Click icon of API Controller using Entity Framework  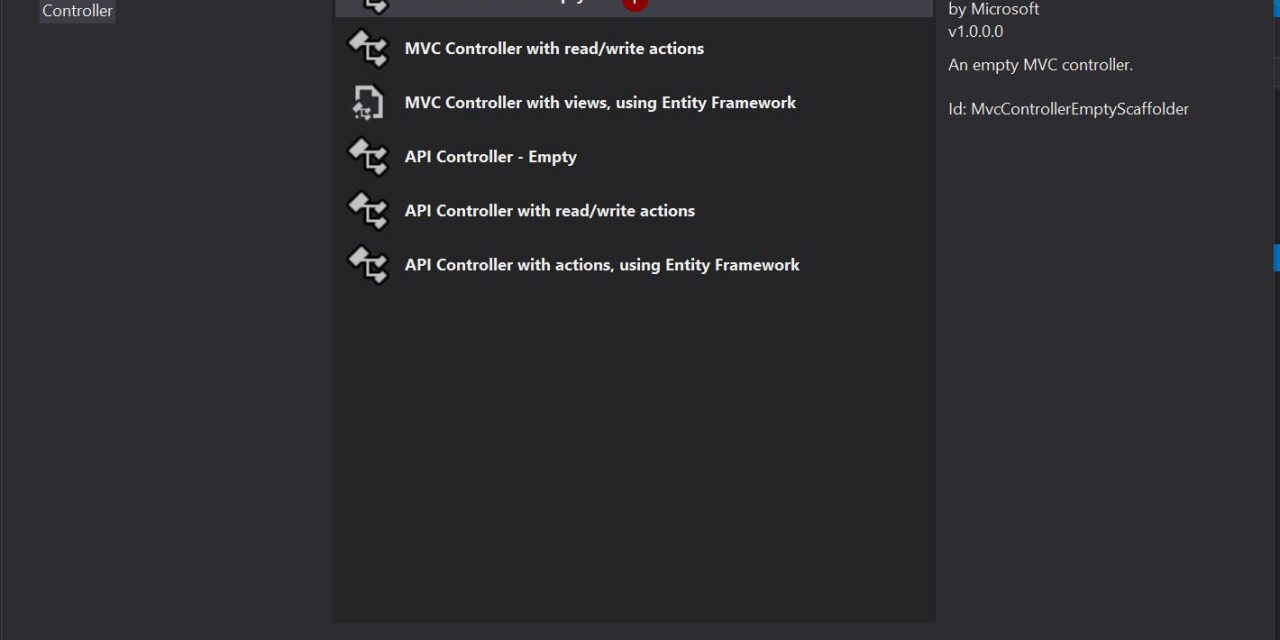[x=367, y=264]
